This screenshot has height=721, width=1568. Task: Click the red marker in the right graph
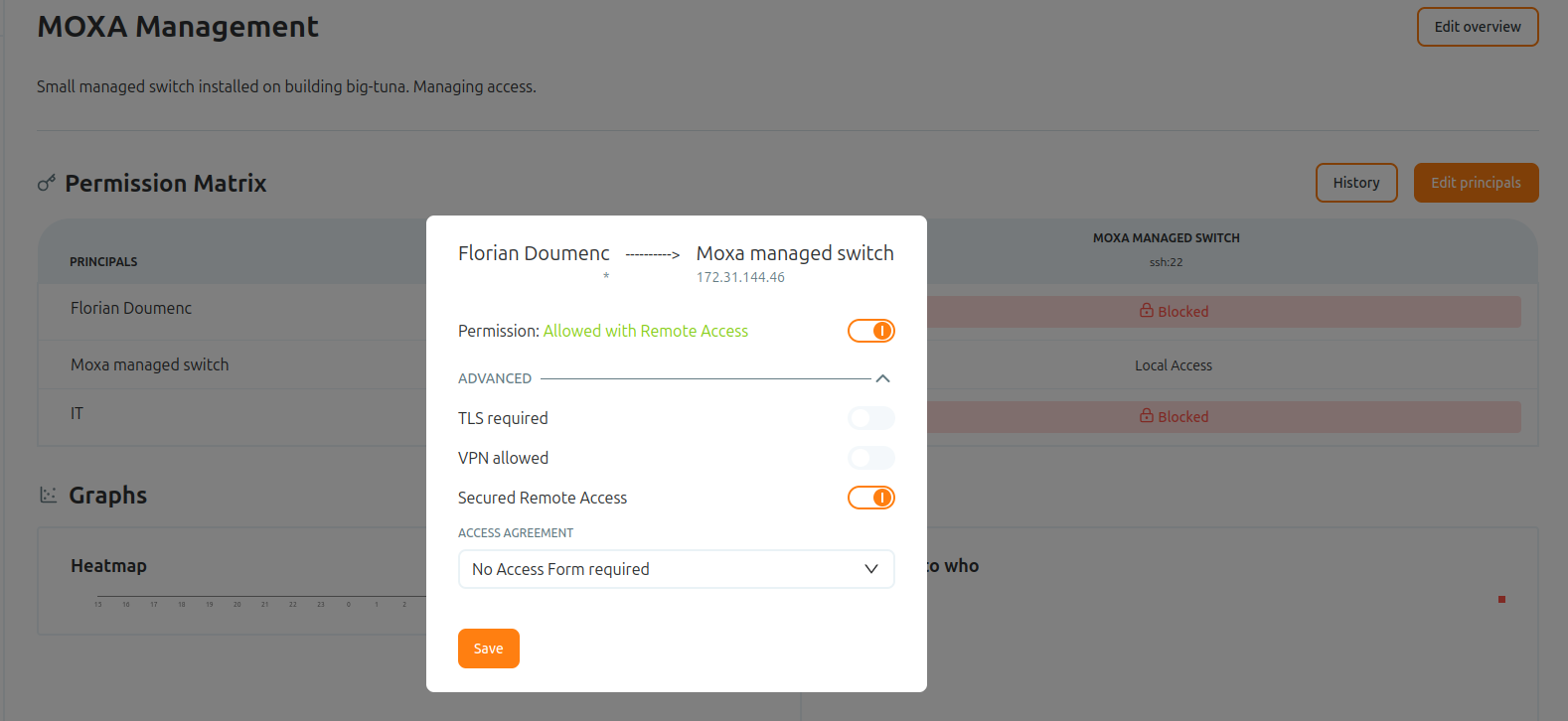pos(1501,599)
